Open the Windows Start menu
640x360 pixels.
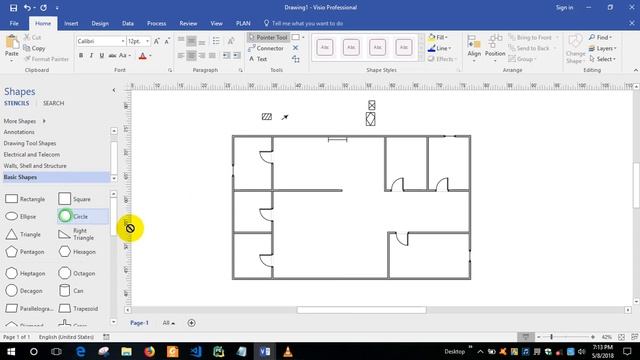coord(11,351)
